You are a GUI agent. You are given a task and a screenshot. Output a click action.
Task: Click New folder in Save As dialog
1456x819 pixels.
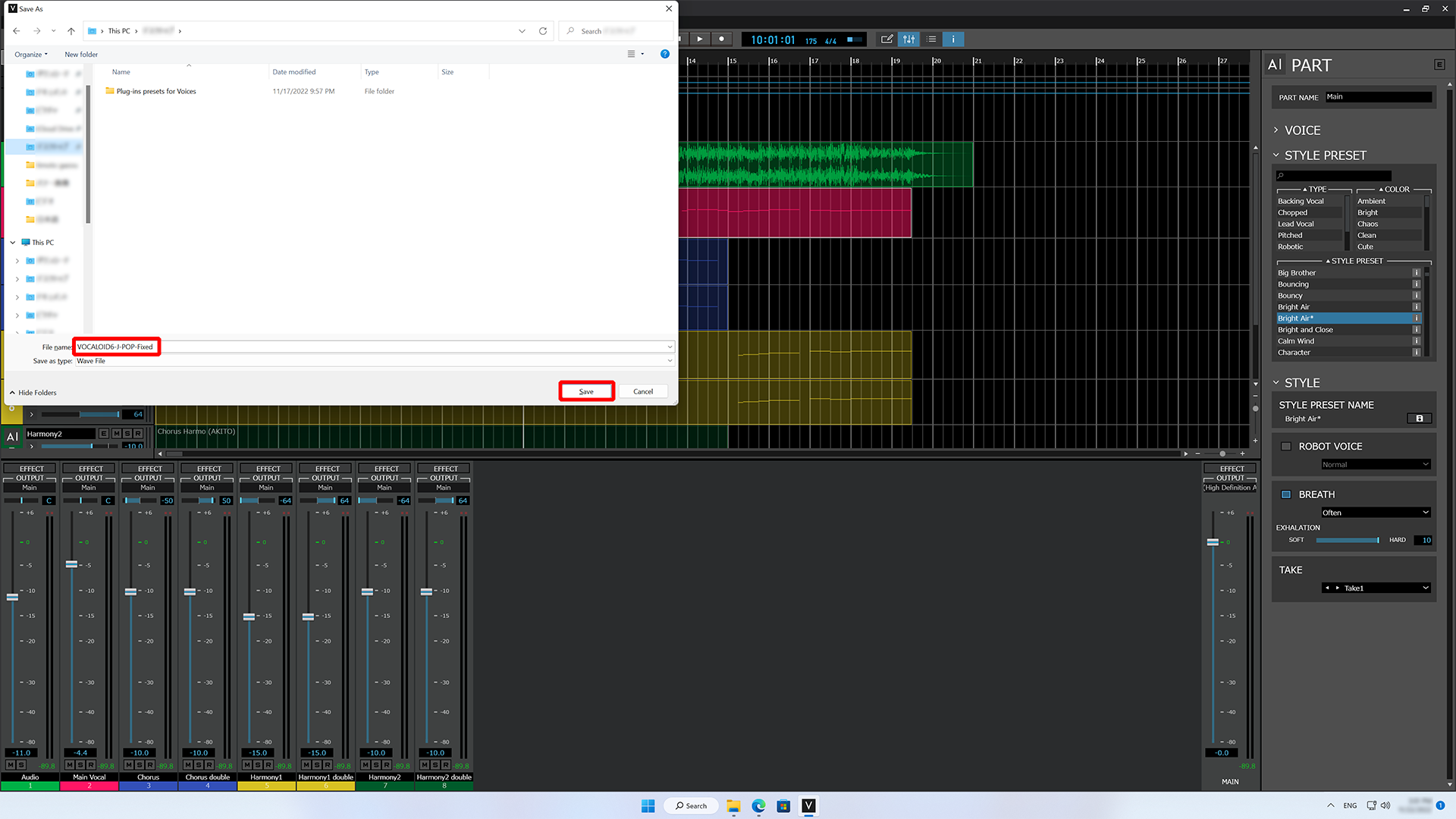coord(81,55)
